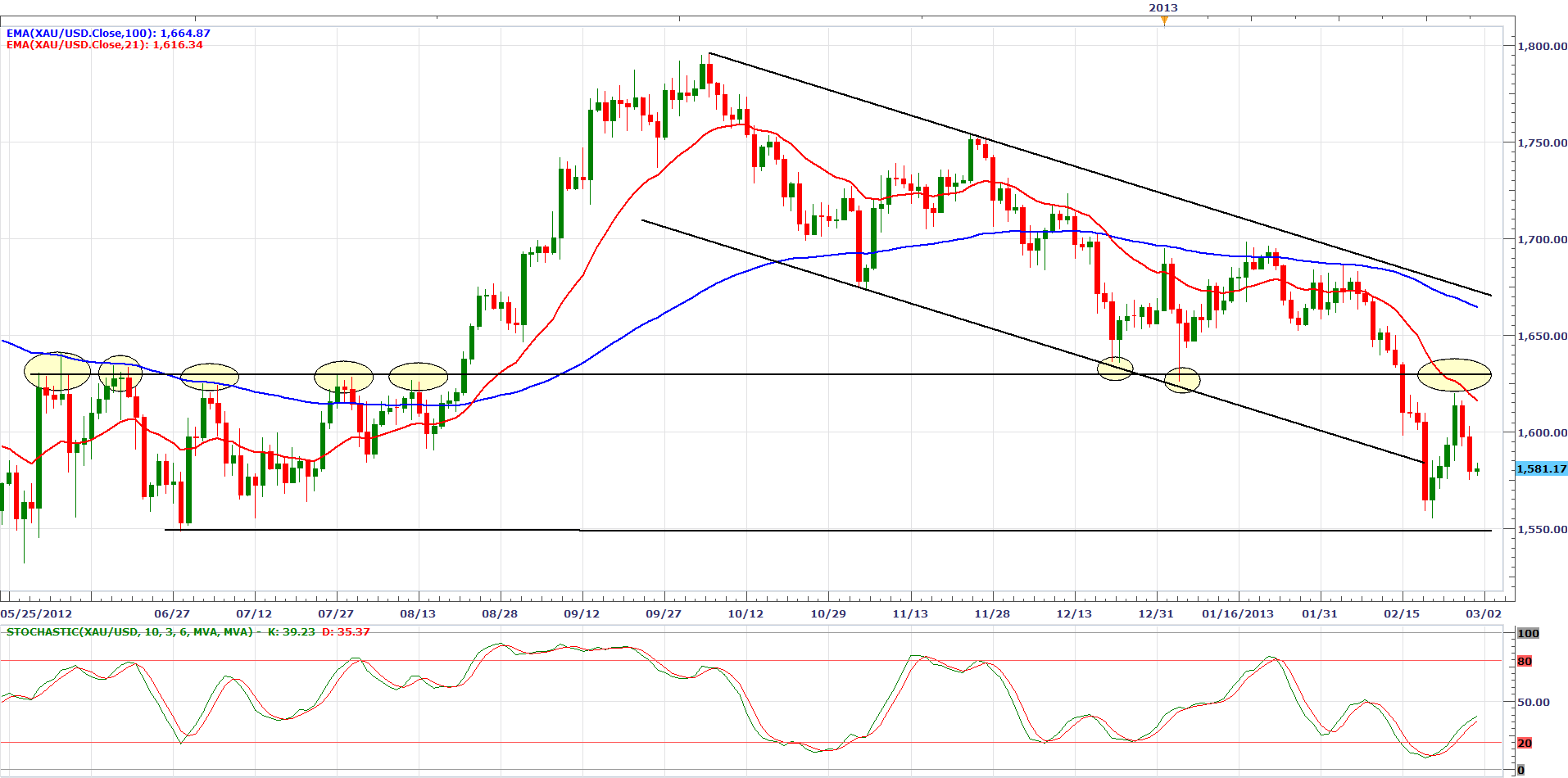Viewport: 1568px width, 778px height.
Task: Click the 1,800.00 price axis label
Action: pyautogui.click(x=1542, y=47)
